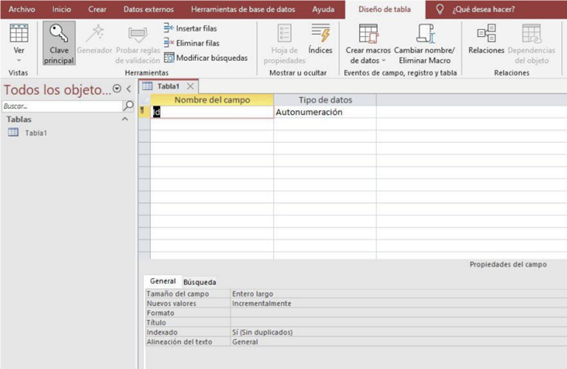
Task: Click the search magnifier in navigation pane
Action: click(128, 106)
